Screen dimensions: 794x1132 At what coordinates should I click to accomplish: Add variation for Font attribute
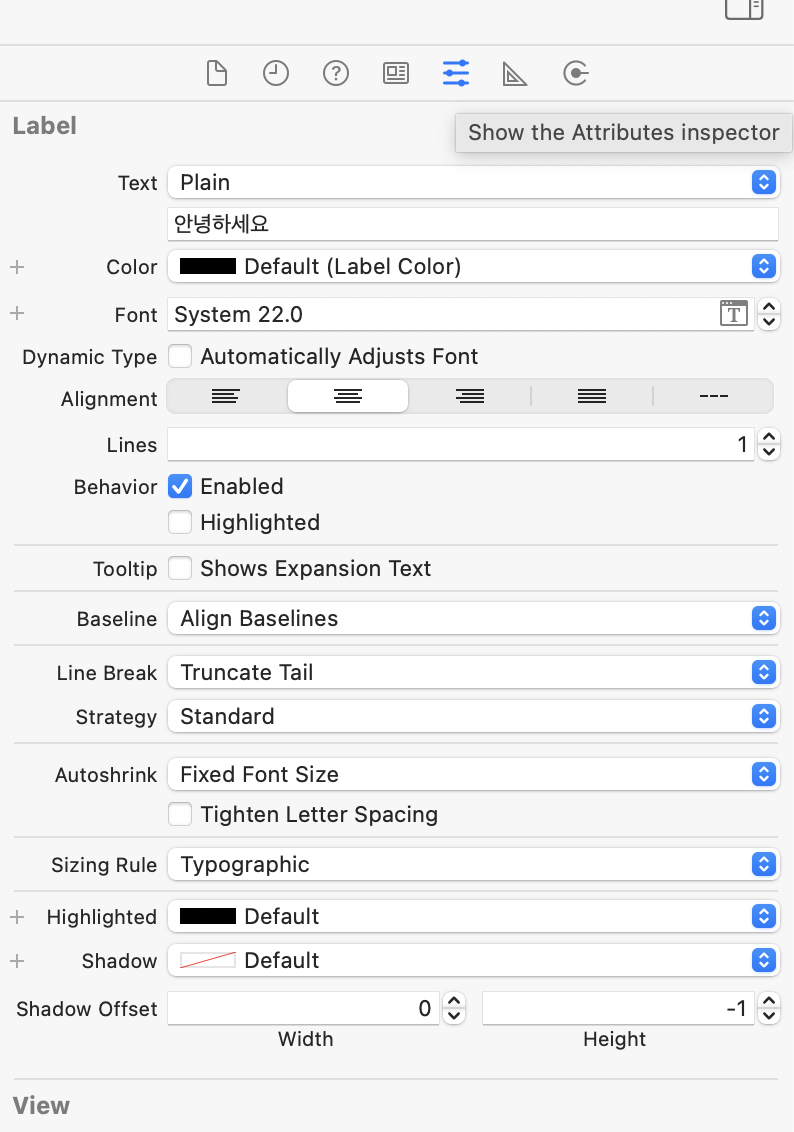[x=17, y=313]
